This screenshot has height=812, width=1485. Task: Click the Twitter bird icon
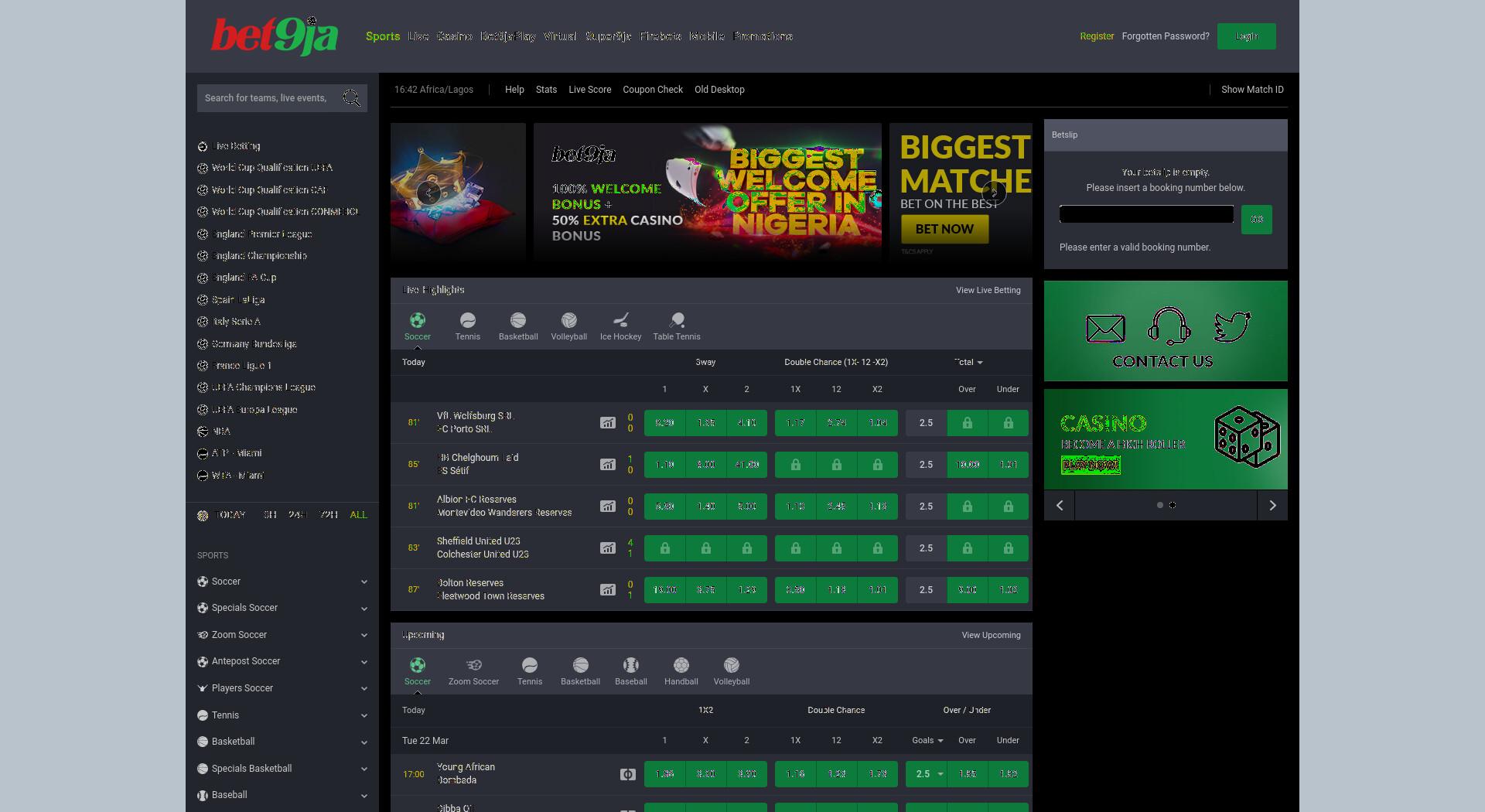1232,326
